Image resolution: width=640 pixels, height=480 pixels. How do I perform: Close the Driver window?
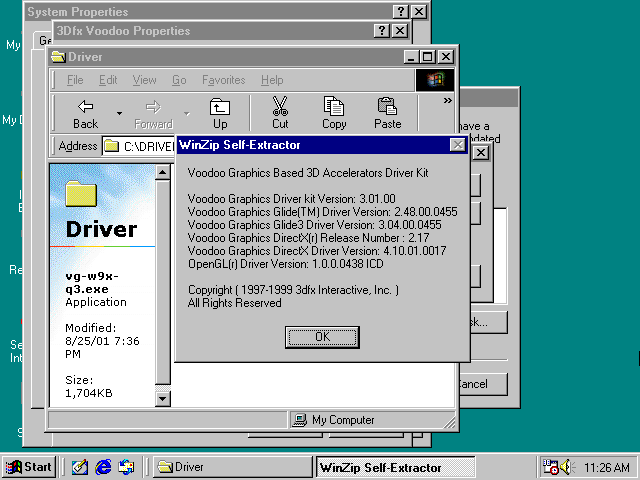446,57
